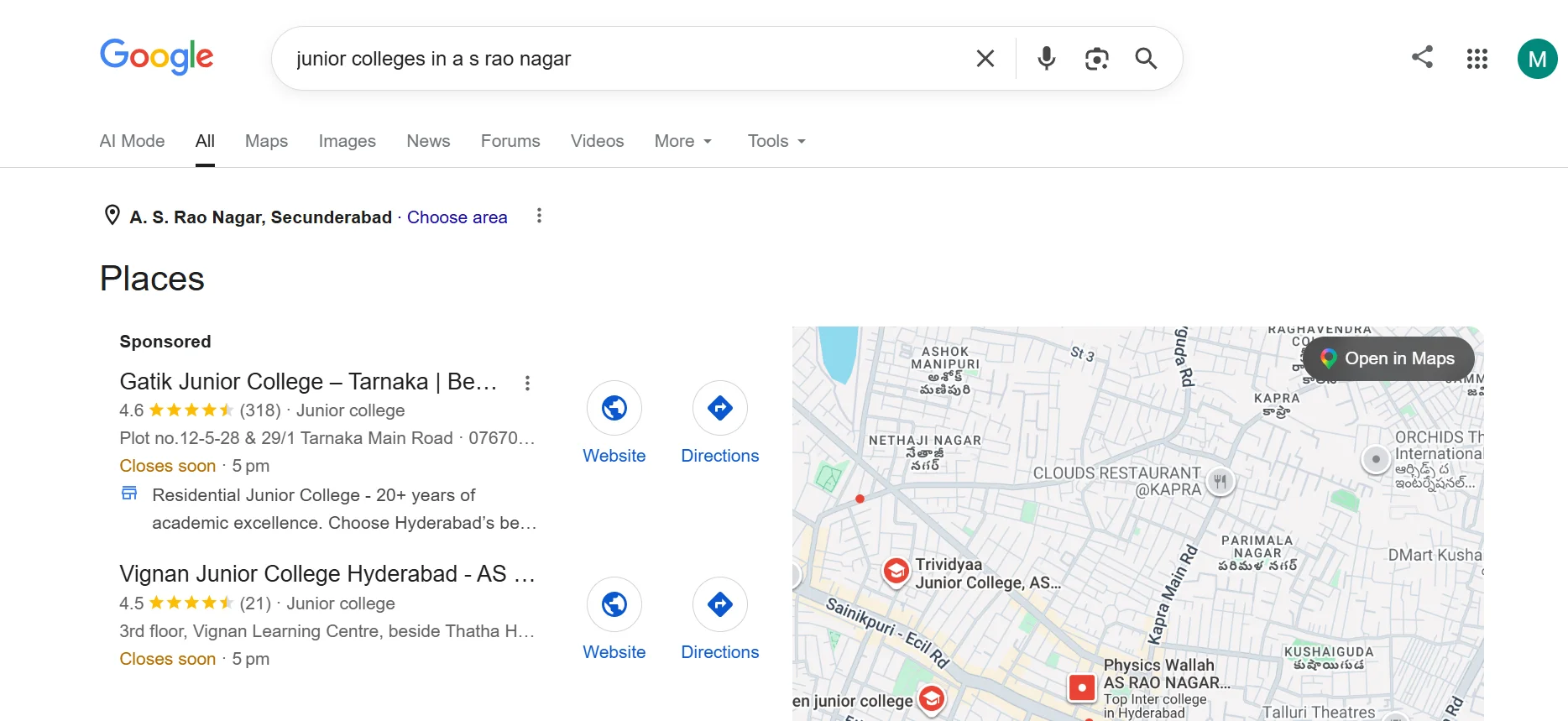Click Places heading
1568x721 pixels.
(152, 279)
